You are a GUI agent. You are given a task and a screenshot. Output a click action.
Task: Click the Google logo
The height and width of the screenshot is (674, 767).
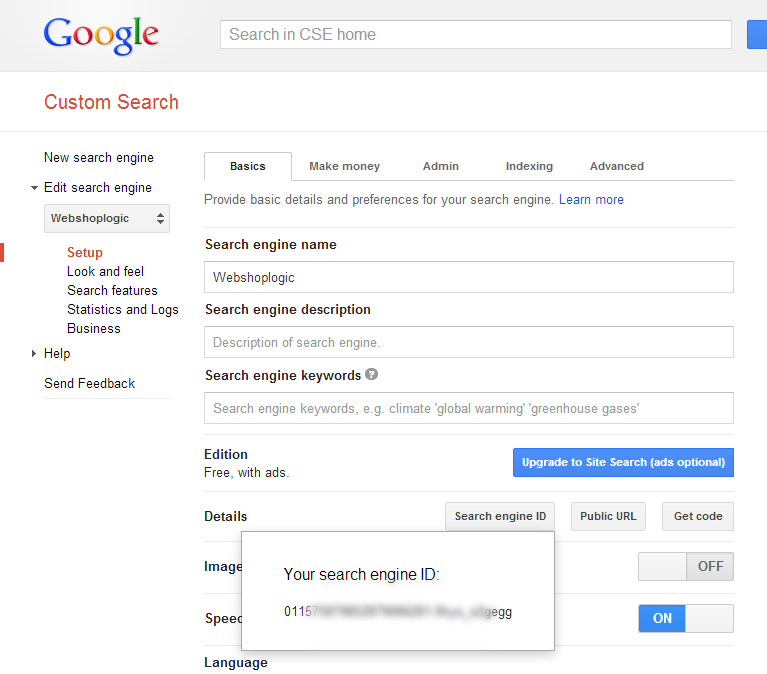[101, 35]
